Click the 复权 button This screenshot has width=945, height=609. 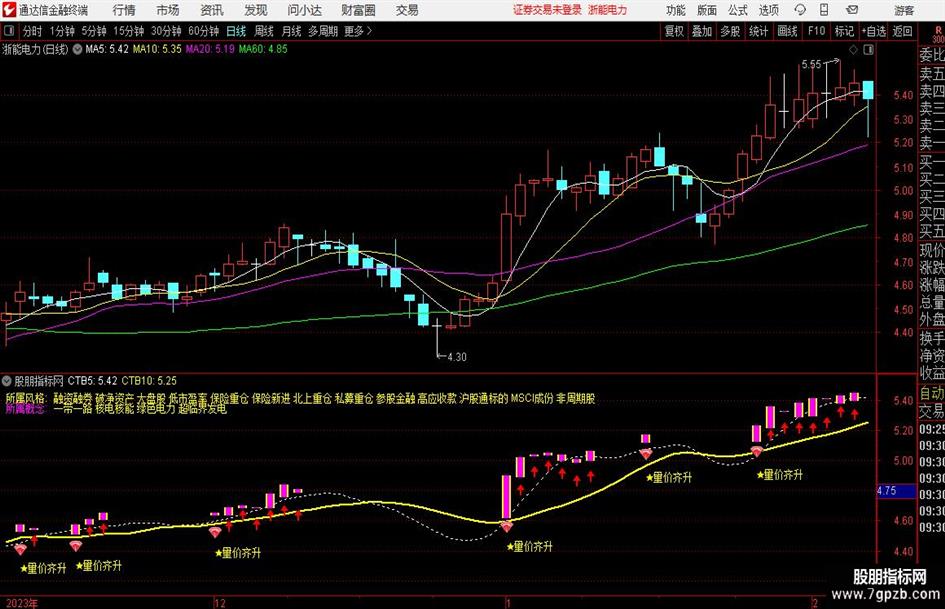pyautogui.click(x=674, y=31)
